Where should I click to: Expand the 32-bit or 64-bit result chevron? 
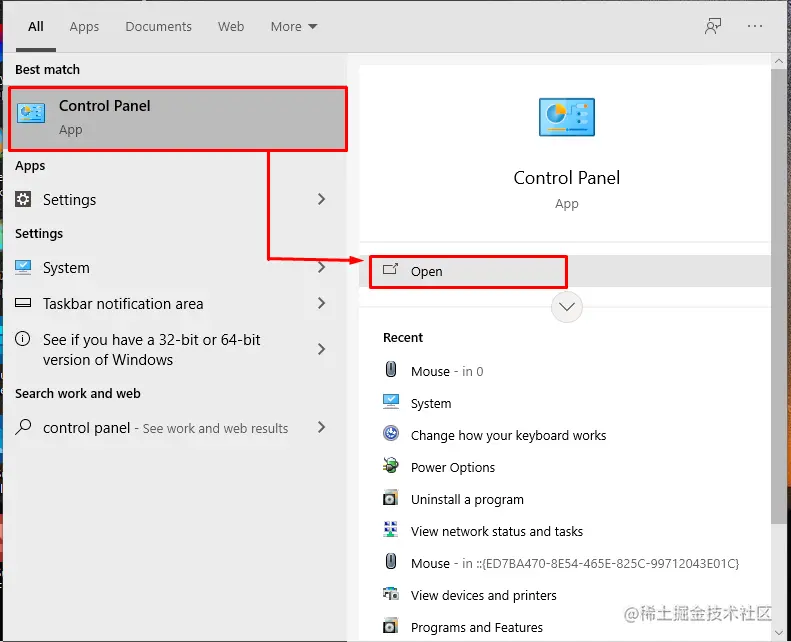click(321, 349)
